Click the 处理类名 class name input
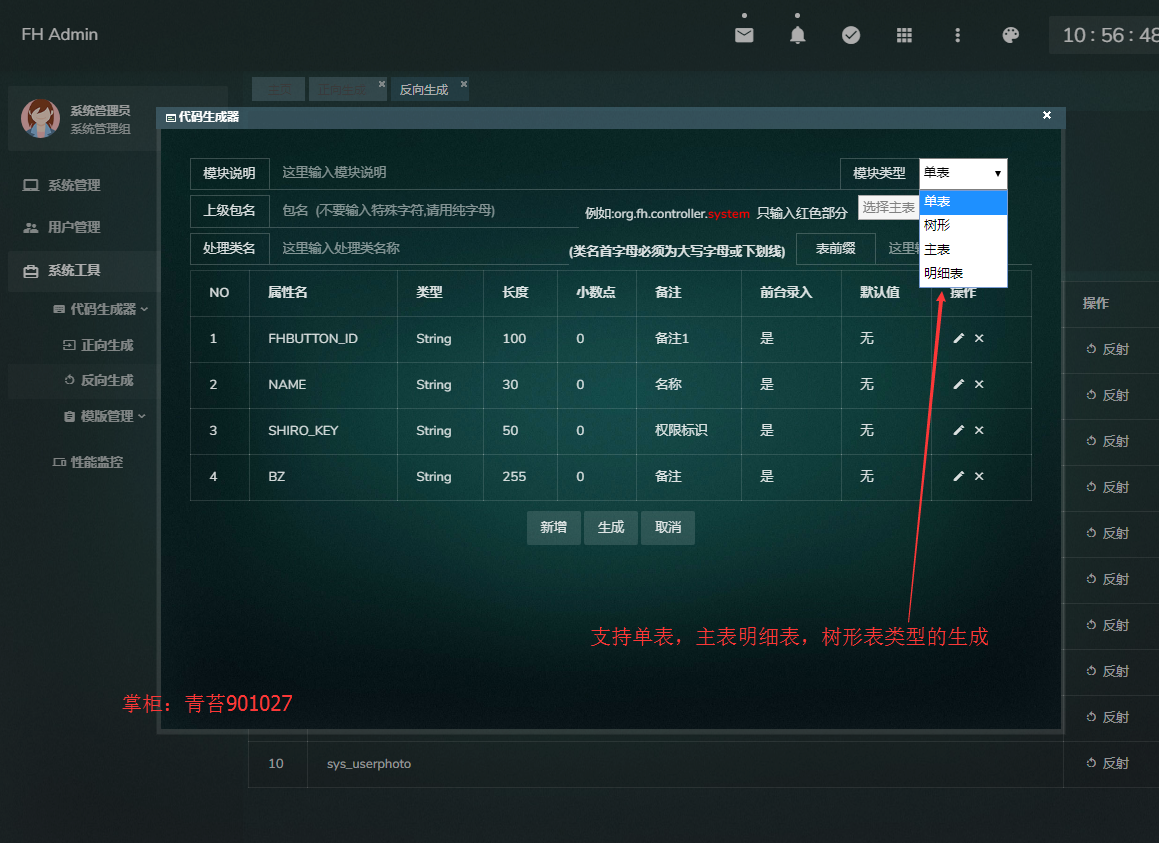The width and height of the screenshot is (1159, 843). point(418,248)
